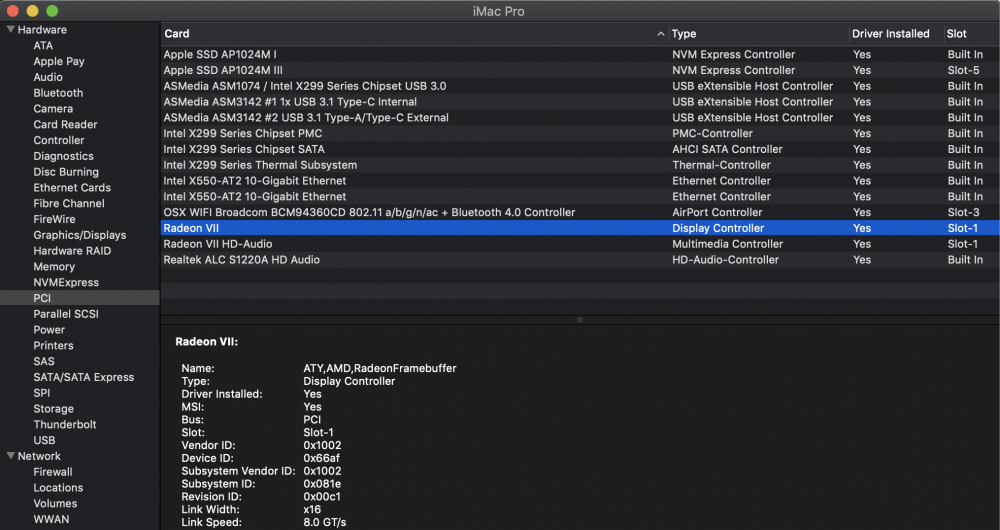Open Diagnostics in sidebar
This screenshot has height=530, width=1000.
point(63,156)
